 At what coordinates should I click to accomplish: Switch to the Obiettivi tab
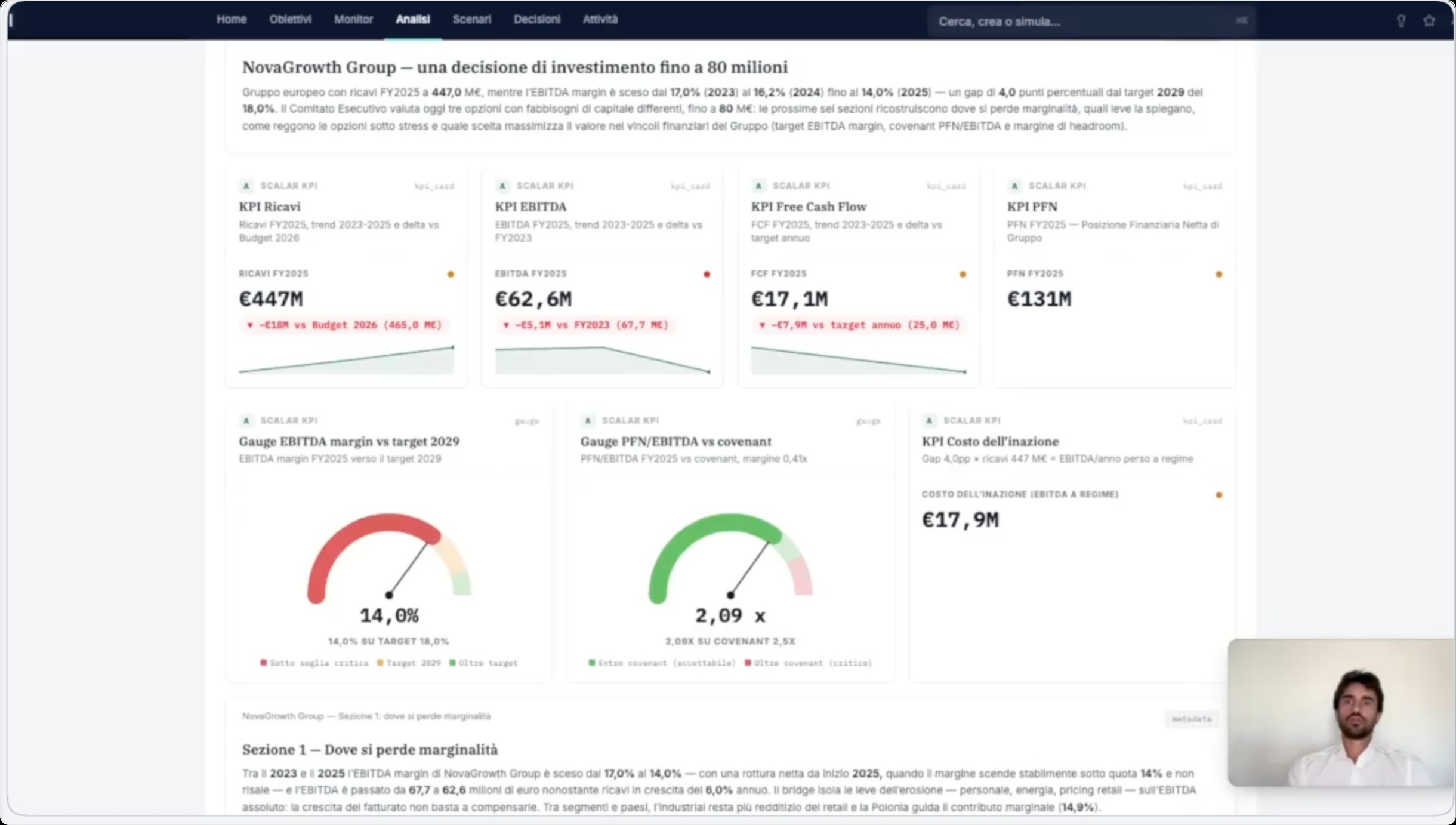[290, 19]
